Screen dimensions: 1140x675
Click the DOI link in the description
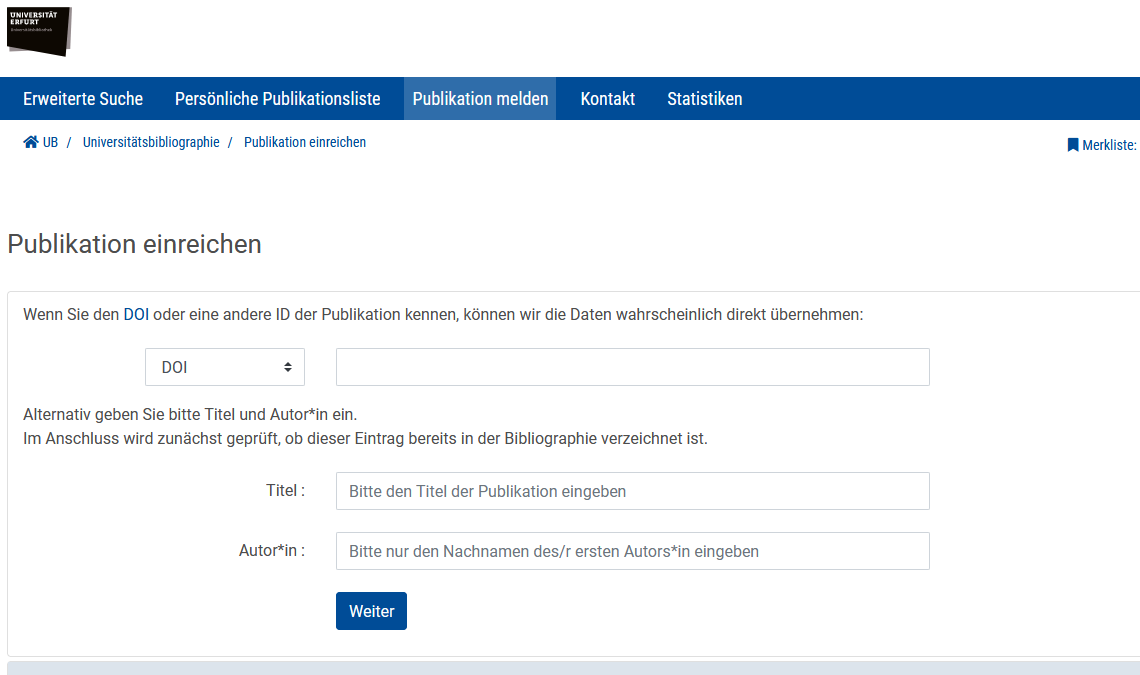click(136, 314)
